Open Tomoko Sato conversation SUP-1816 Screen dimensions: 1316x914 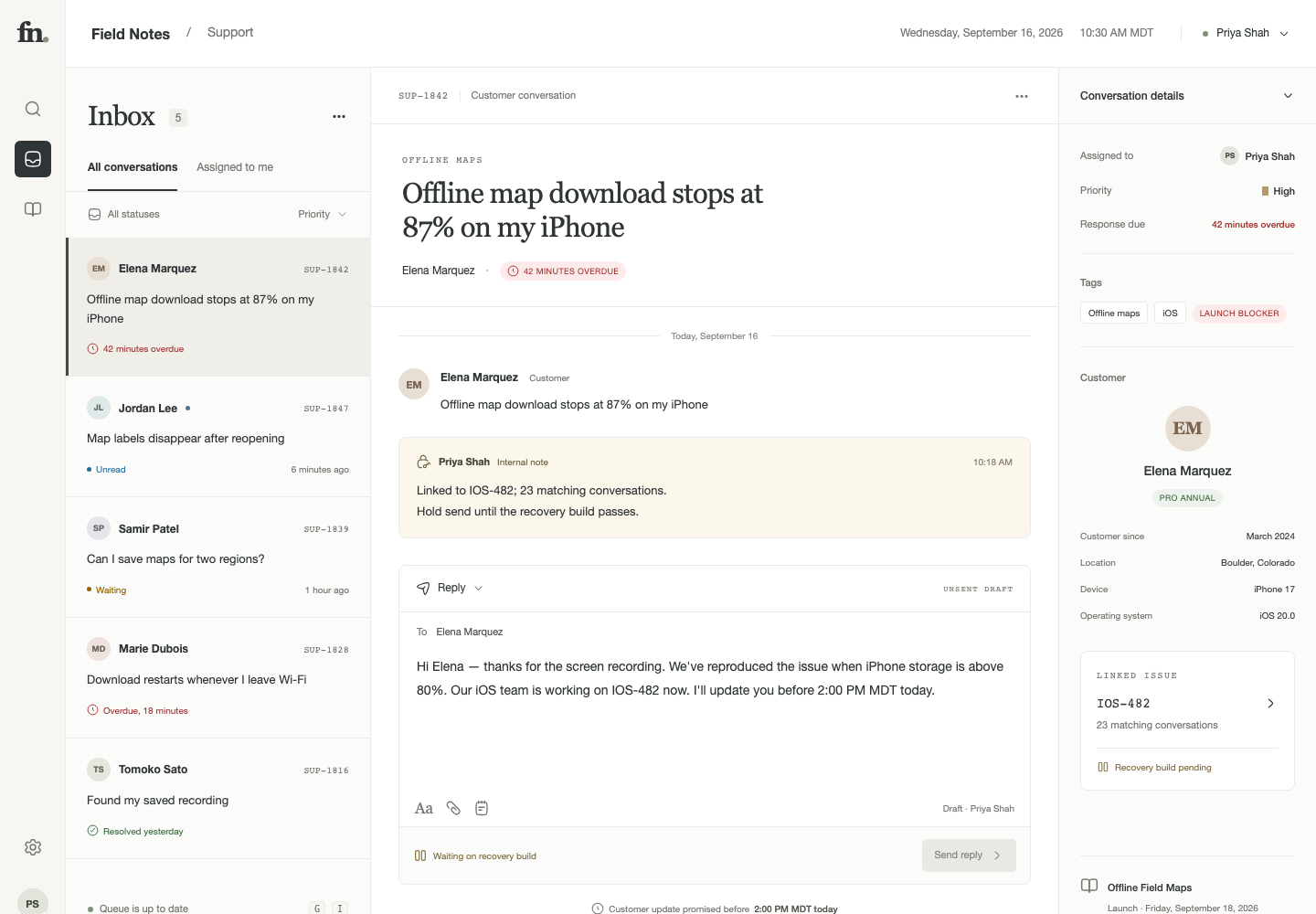218,799
